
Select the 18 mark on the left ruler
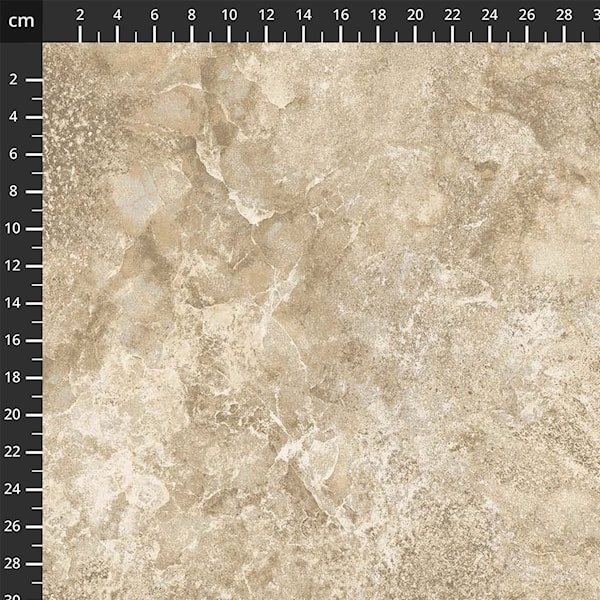pos(15,378)
